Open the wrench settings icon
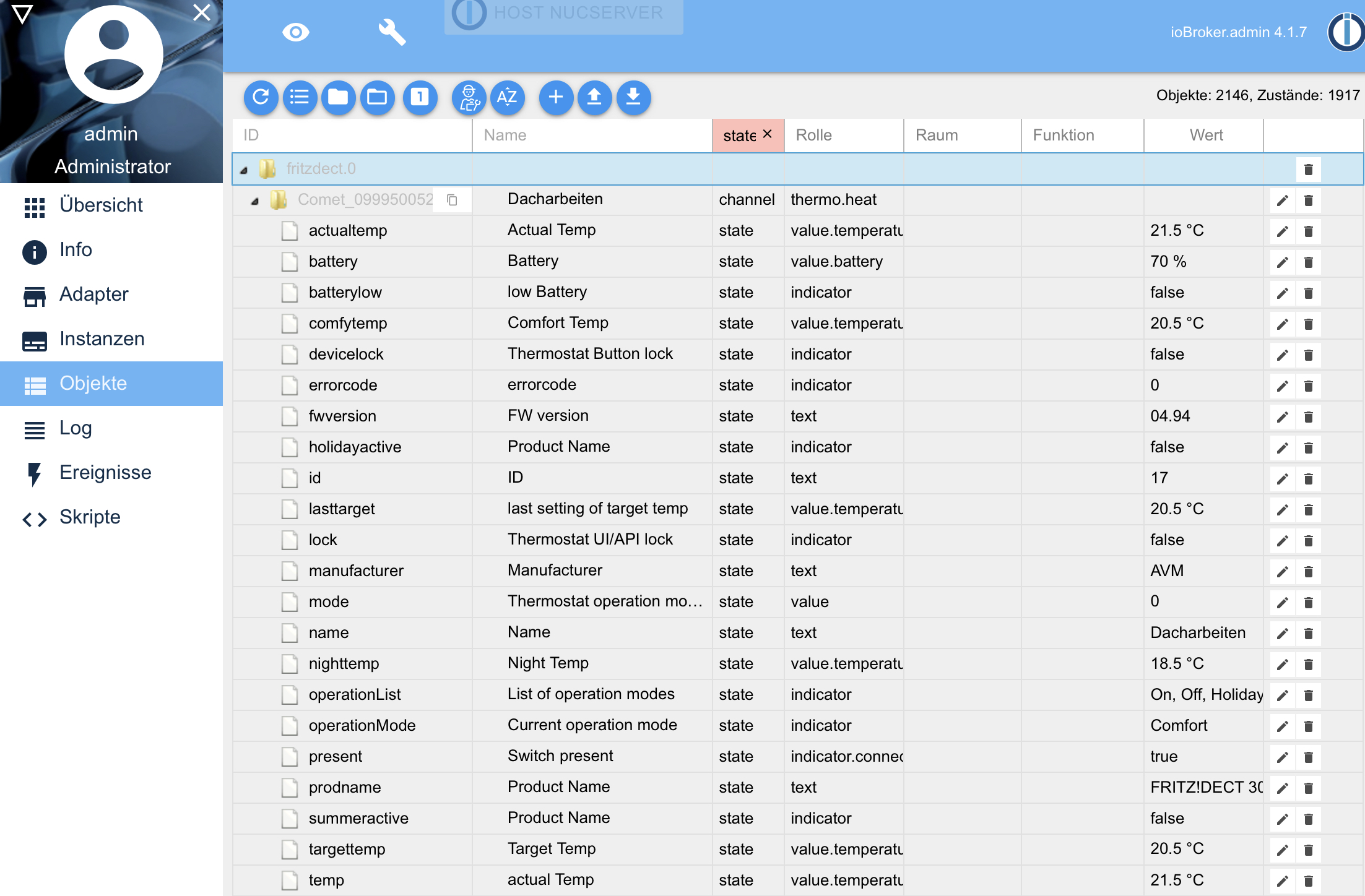The width and height of the screenshot is (1365, 896). [x=392, y=32]
